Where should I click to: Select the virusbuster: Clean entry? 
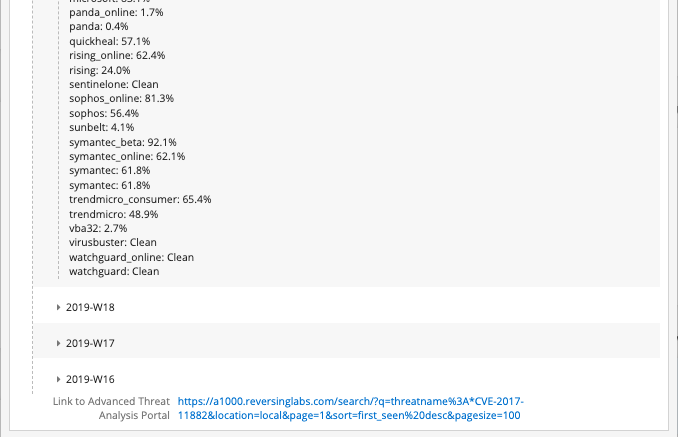pos(113,243)
